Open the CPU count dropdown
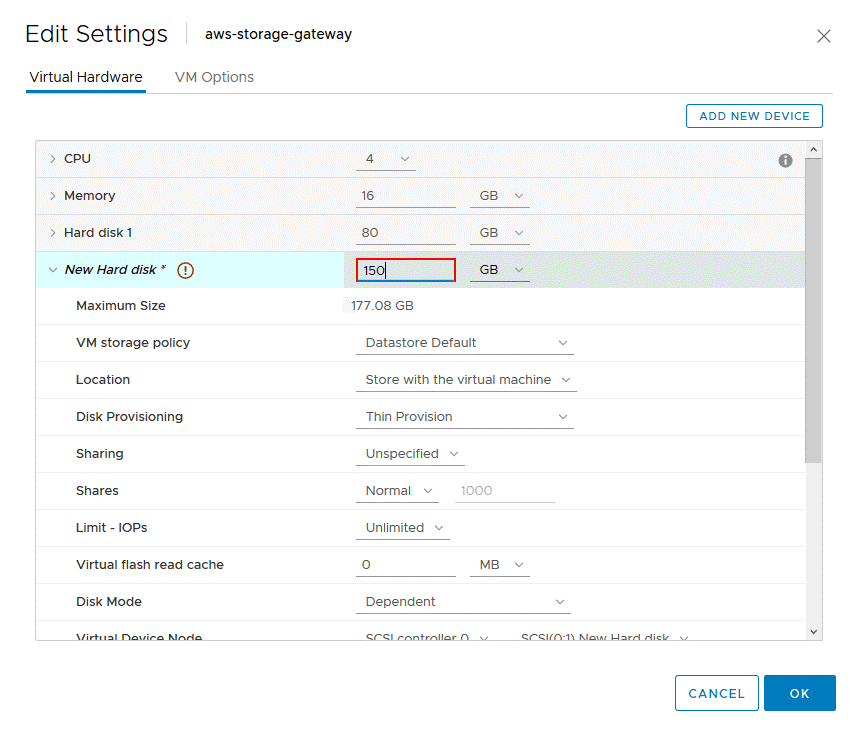The image size is (858, 733). (x=385, y=158)
